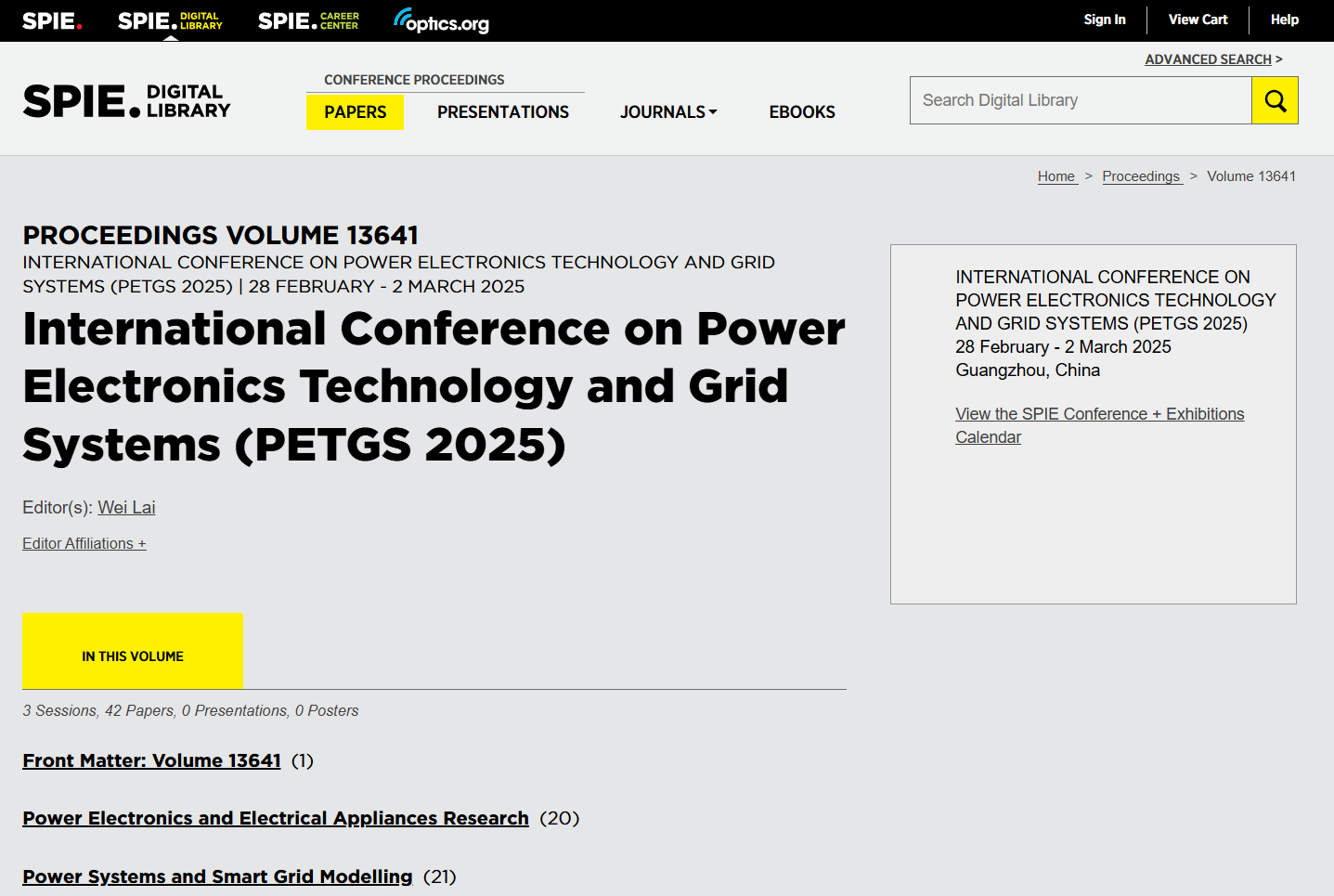1334x896 pixels.
Task: Click the Home breadcrumb link
Action: pos(1056,176)
